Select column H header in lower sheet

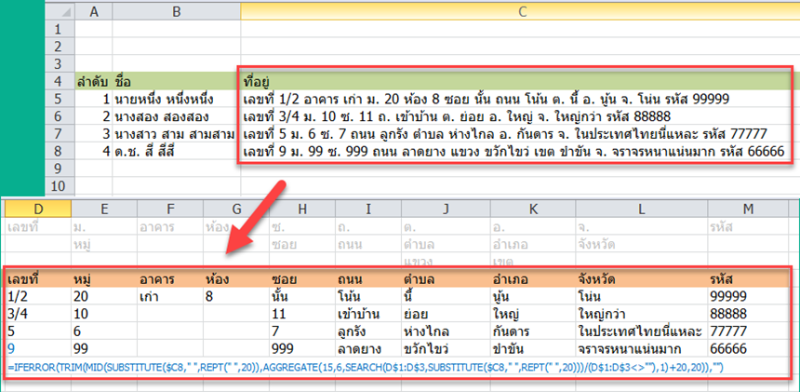[x=302, y=208]
